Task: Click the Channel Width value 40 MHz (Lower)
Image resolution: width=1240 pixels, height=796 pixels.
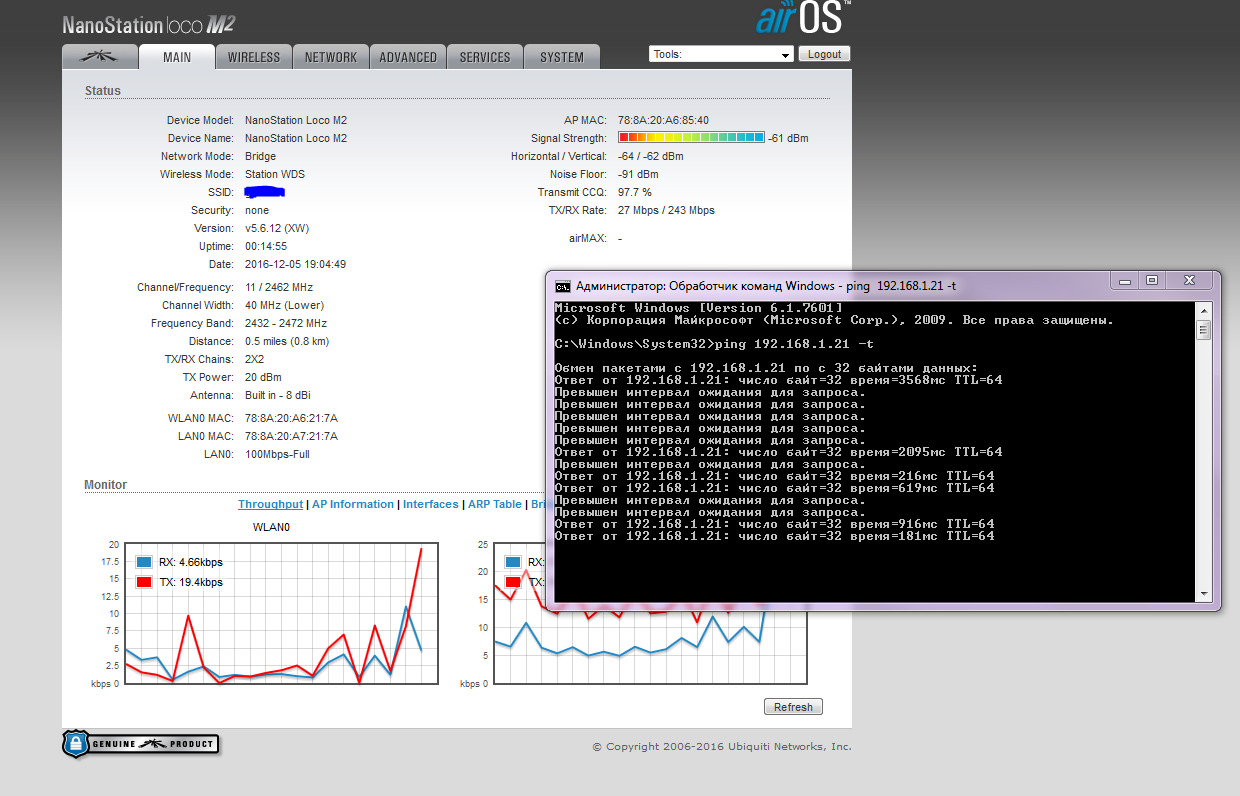Action: click(x=284, y=305)
